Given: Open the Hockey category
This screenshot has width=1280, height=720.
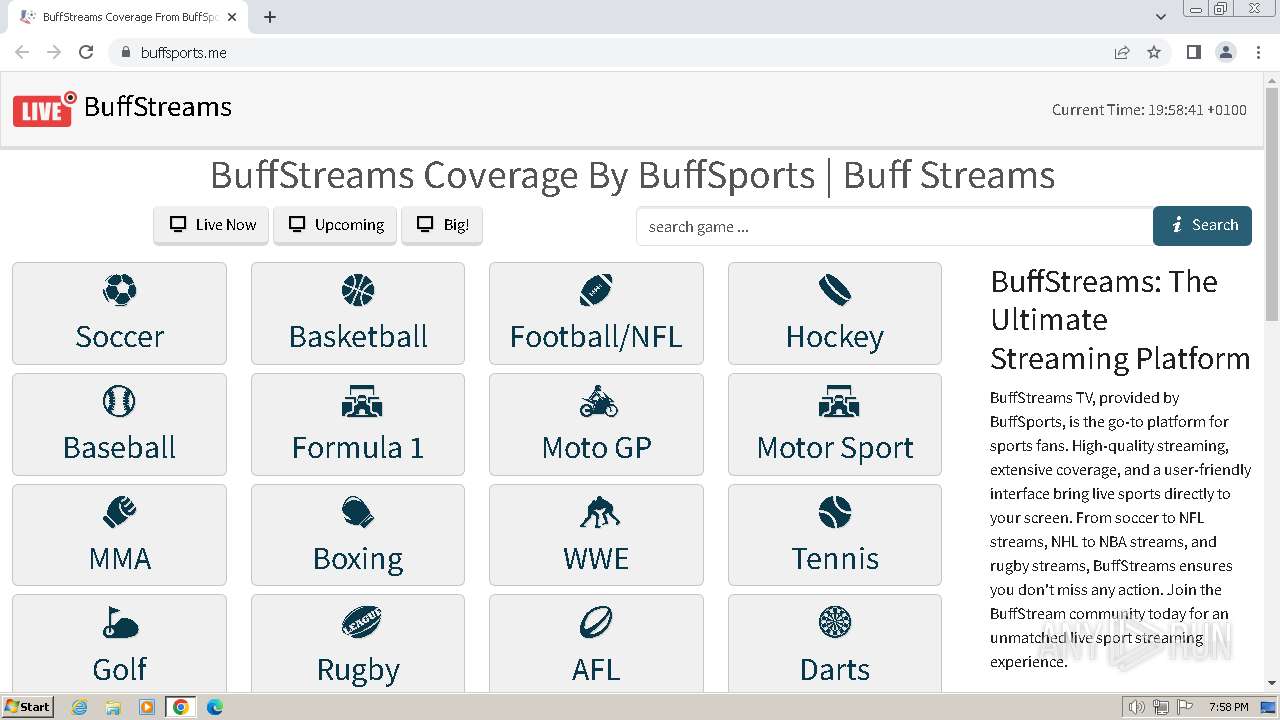Looking at the screenshot, I should click(835, 314).
